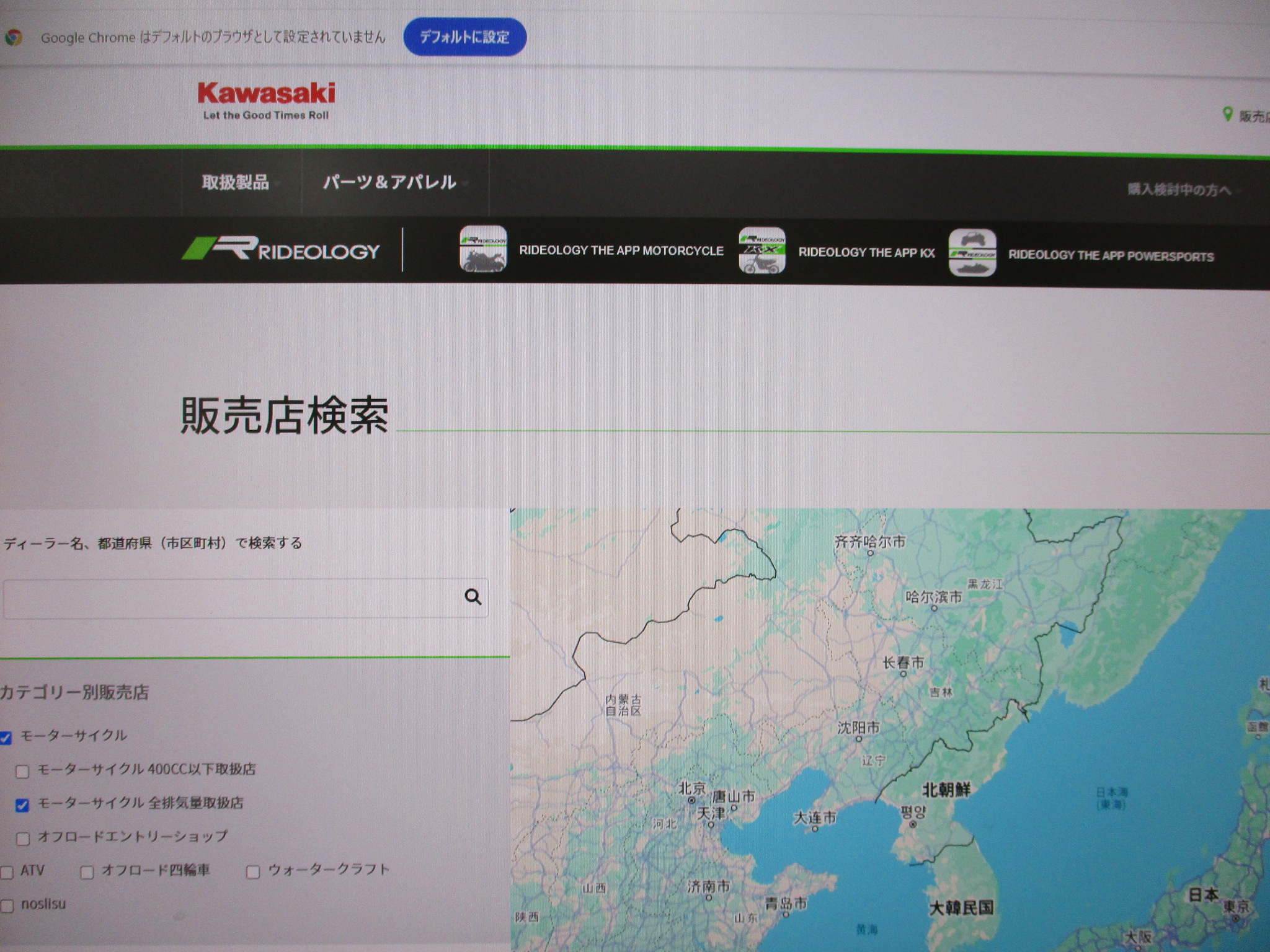Click the search magnifier icon
Viewport: 1270px width, 952px height.
(473, 597)
